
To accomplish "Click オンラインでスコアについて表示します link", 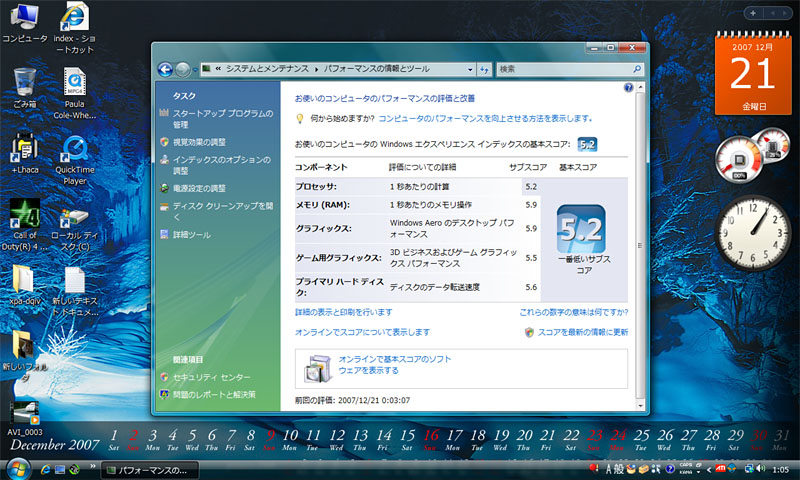I will (362, 332).
